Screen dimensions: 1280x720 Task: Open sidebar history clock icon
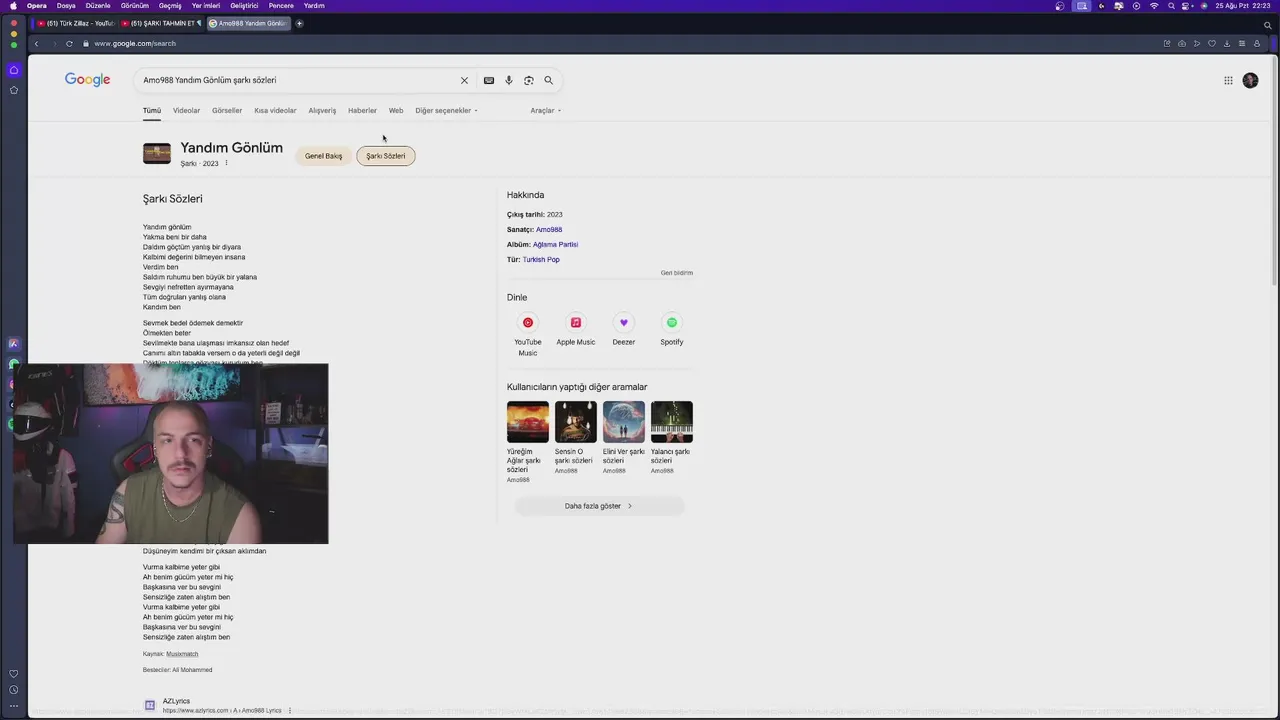point(14,689)
